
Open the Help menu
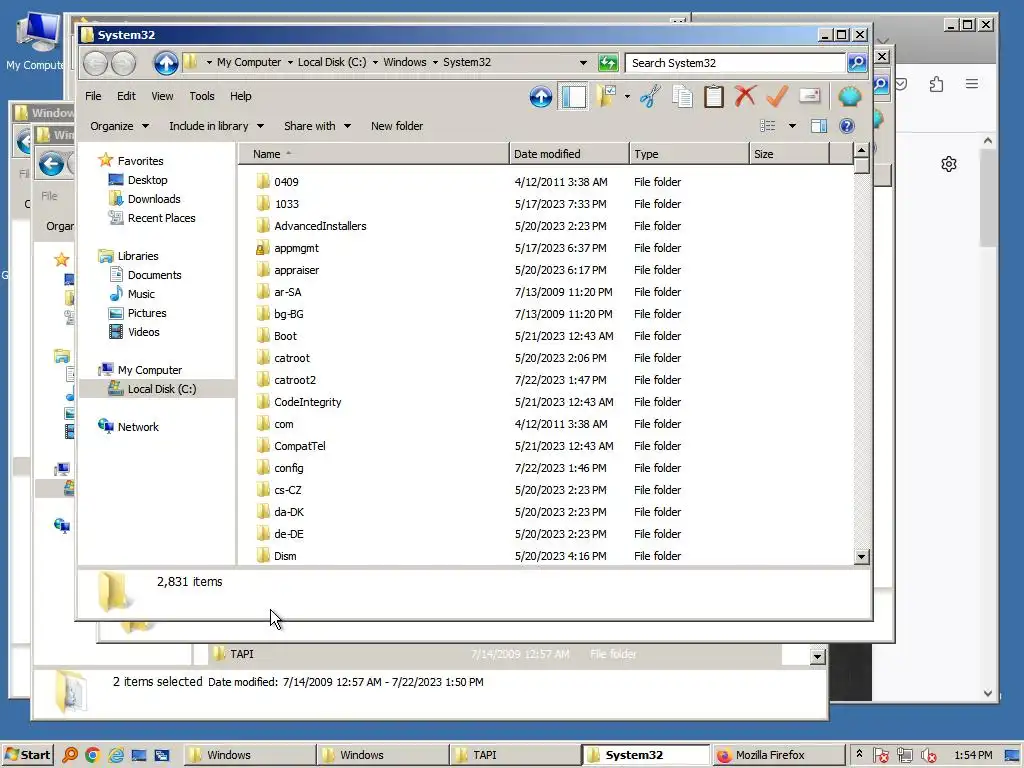(240, 96)
